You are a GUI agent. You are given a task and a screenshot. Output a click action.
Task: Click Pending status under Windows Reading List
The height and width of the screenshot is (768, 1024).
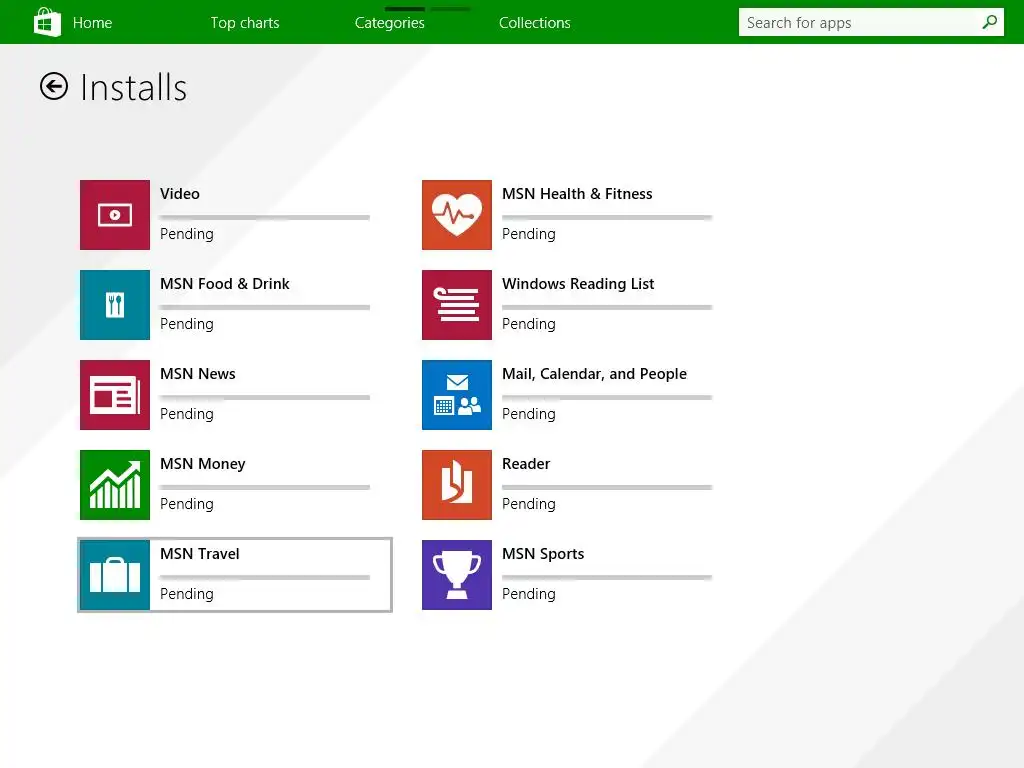pyautogui.click(x=529, y=324)
